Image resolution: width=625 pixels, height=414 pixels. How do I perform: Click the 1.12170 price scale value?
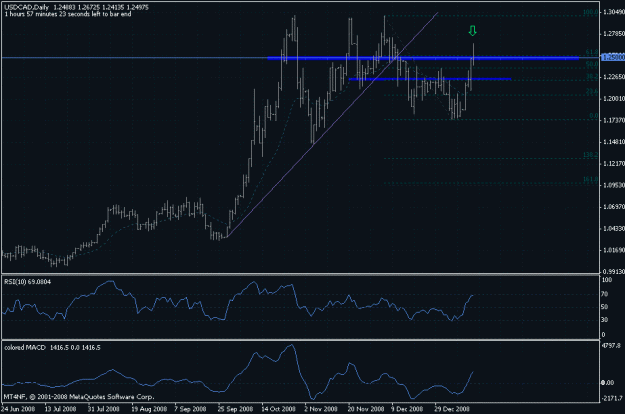(x=614, y=163)
